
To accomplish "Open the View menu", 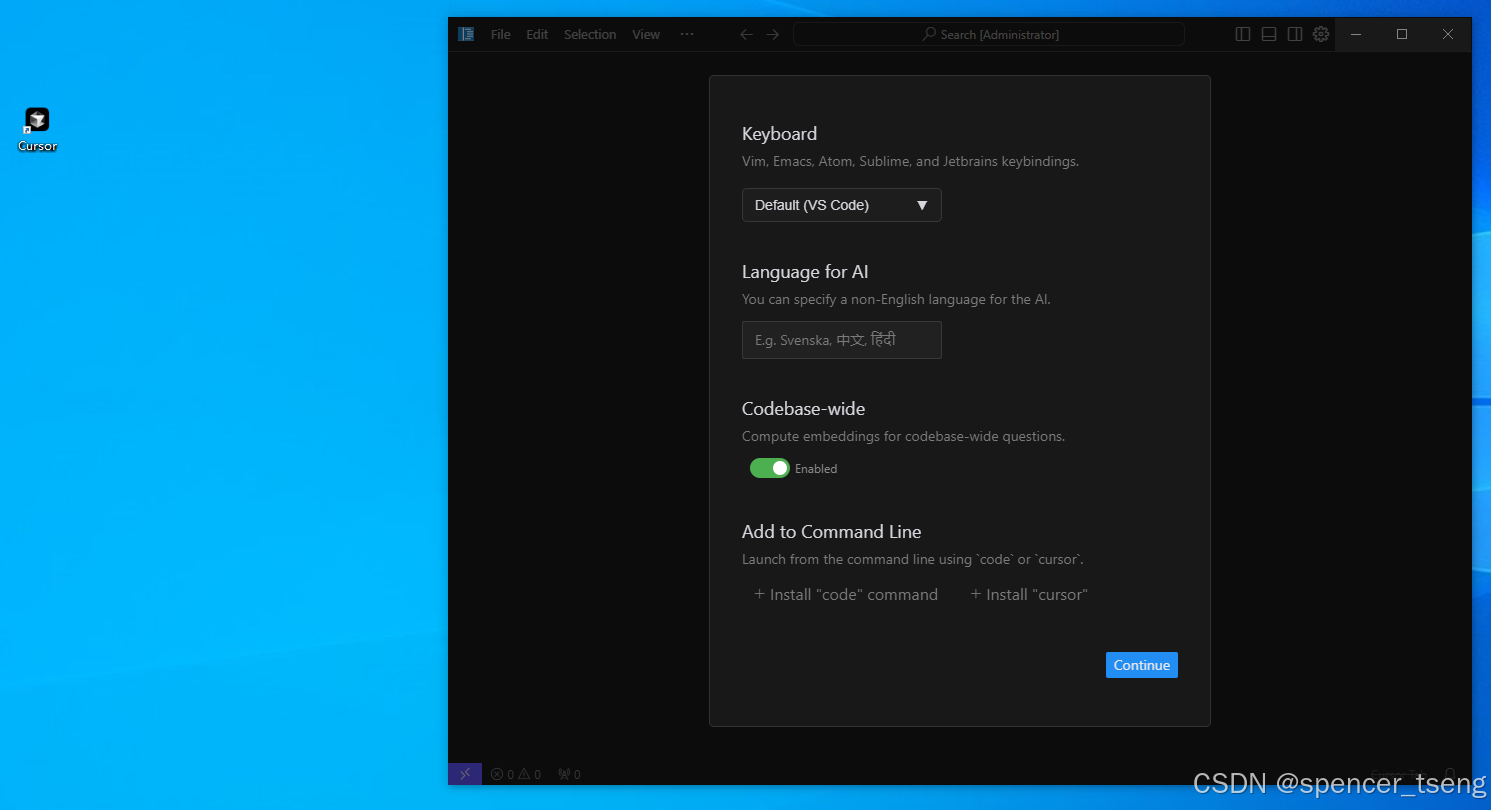I will 646,34.
